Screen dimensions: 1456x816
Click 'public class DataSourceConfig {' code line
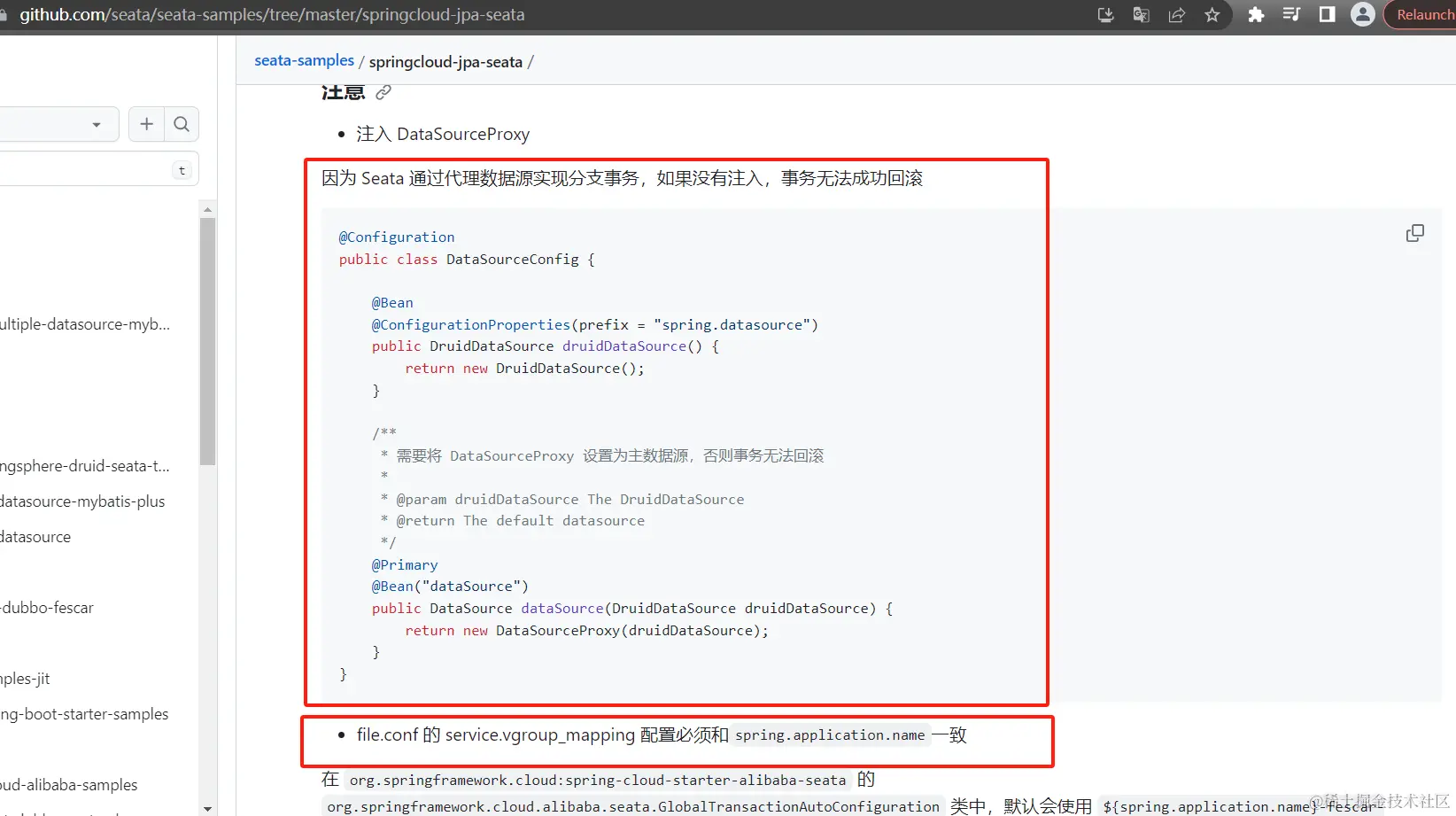(x=467, y=260)
